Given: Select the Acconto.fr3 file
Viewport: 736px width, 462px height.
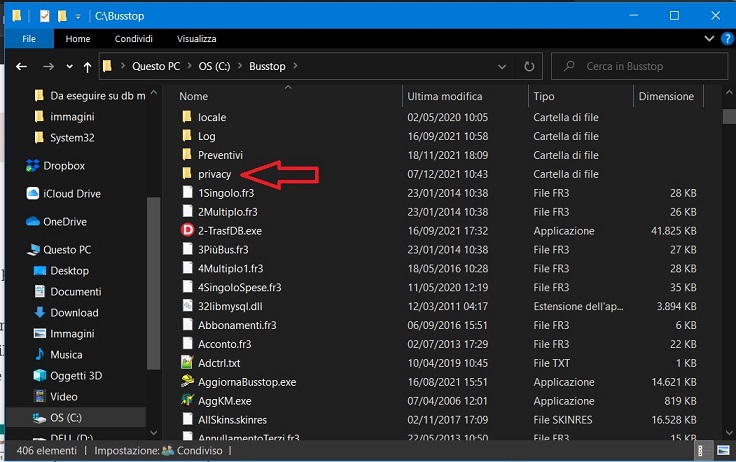Looking at the screenshot, I should [x=224, y=344].
